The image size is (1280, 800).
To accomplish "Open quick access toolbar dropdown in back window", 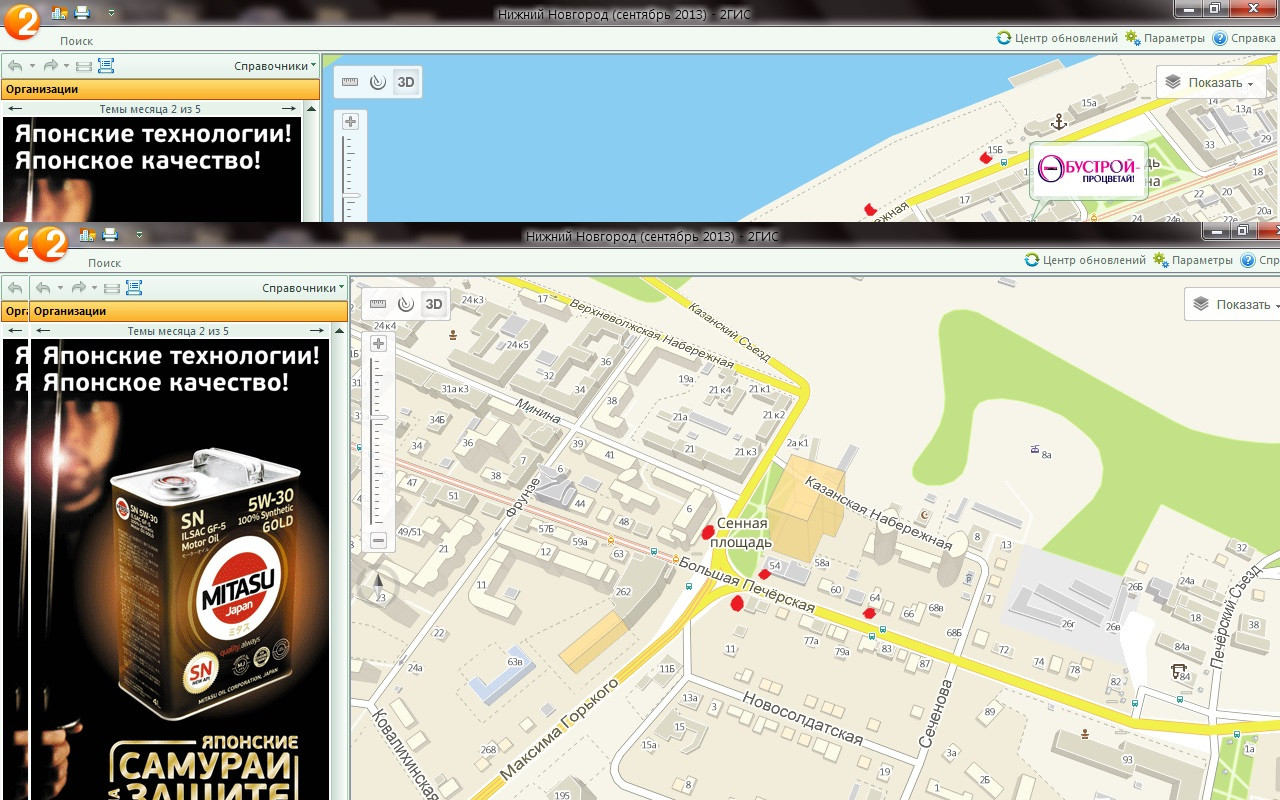I will [110, 13].
